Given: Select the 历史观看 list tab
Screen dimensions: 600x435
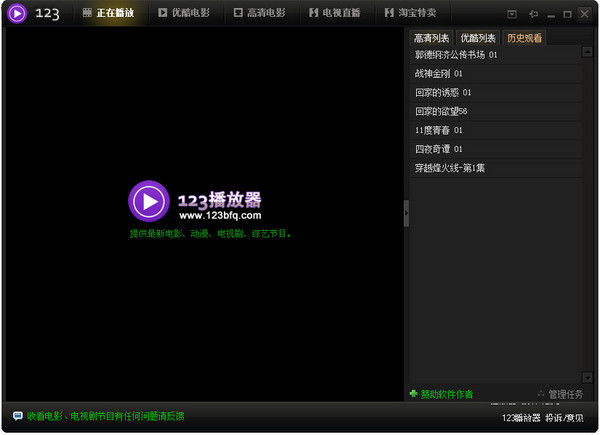Looking at the screenshot, I should 524,38.
